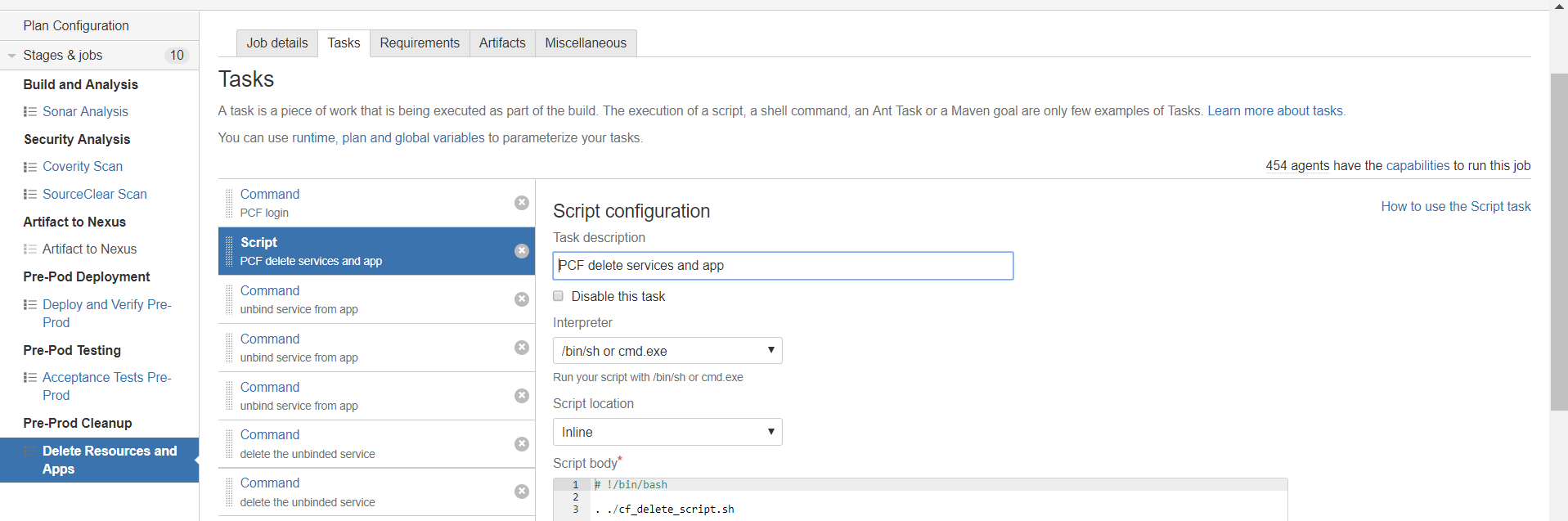
Task: Open How to use the Script task help
Action: 1455,207
